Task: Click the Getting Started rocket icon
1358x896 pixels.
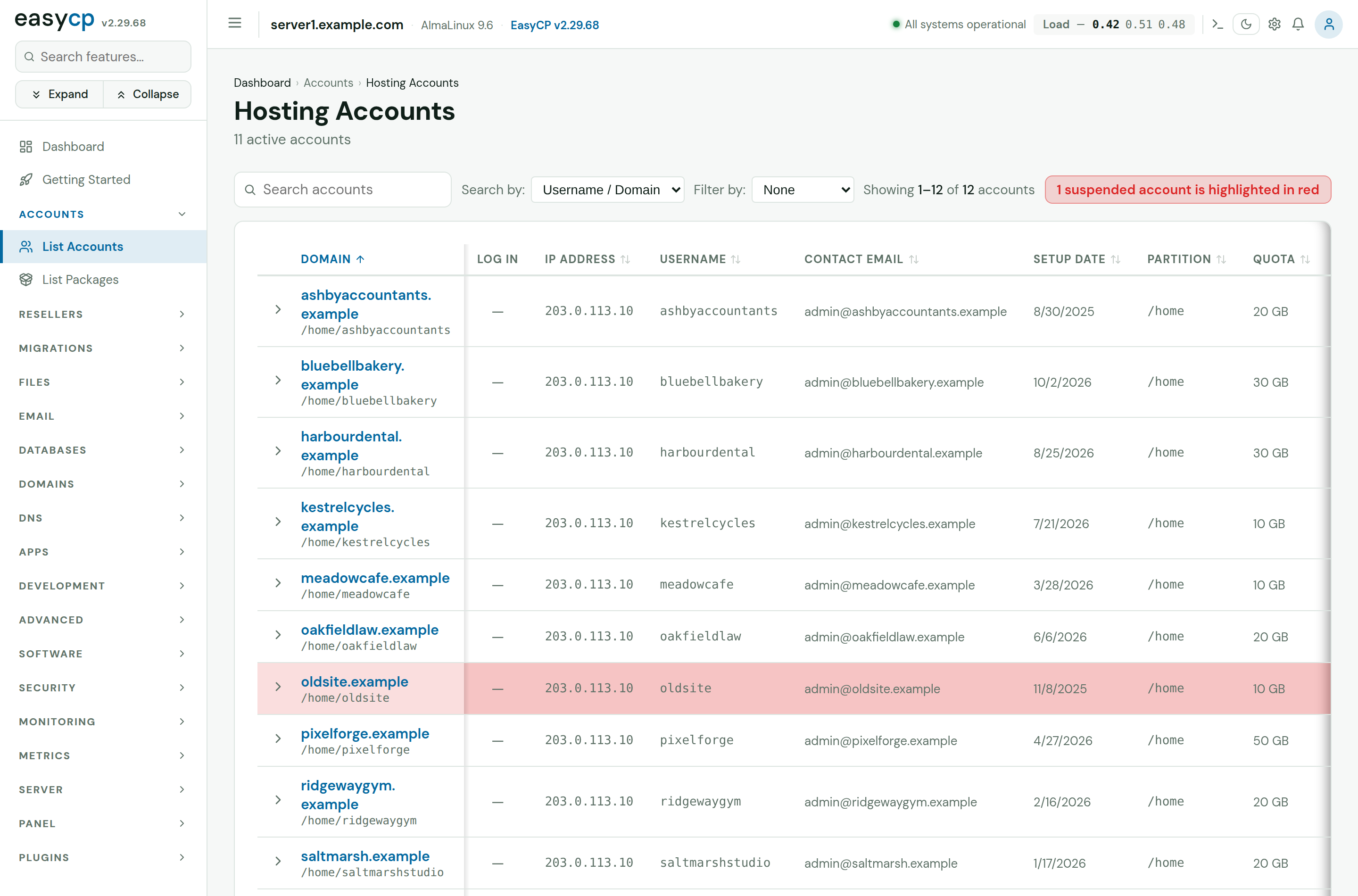Action: pos(26,180)
